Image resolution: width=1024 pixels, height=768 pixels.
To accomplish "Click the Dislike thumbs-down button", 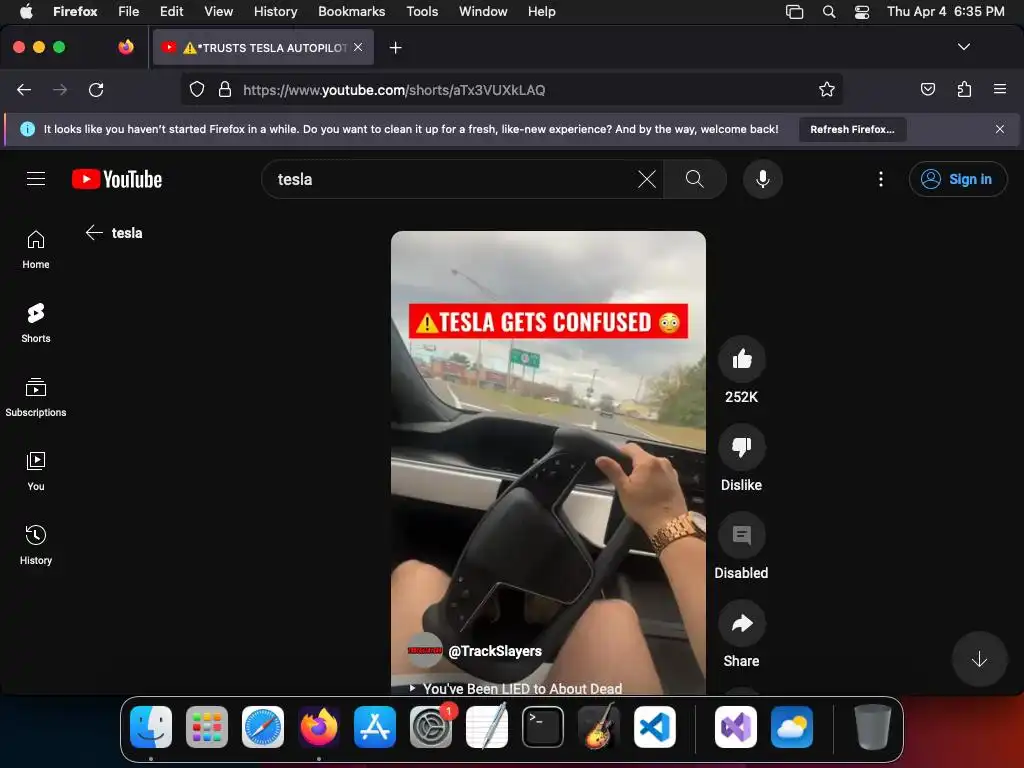I will coord(741,447).
